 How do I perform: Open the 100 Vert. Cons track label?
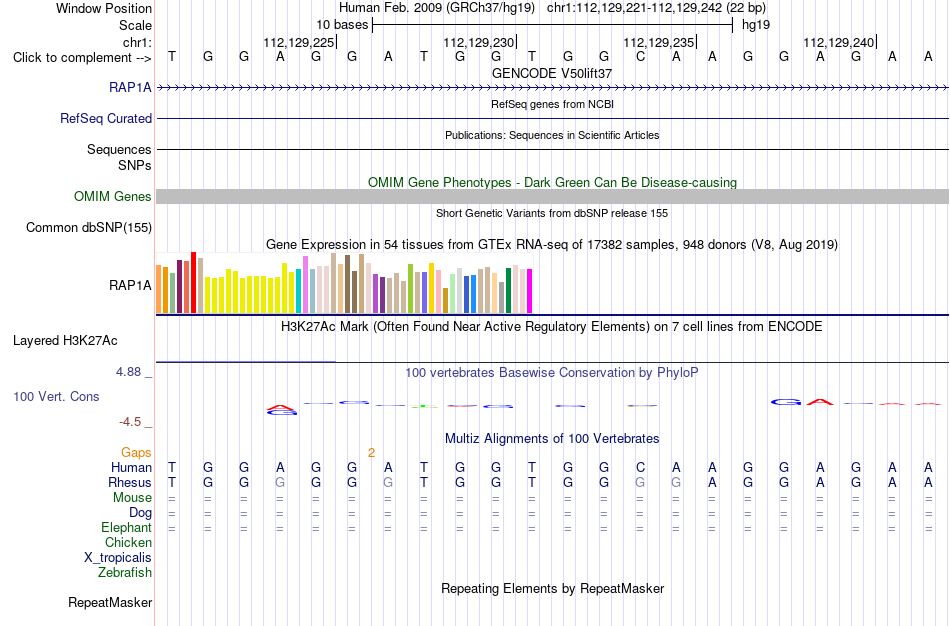click(x=56, y=396)
